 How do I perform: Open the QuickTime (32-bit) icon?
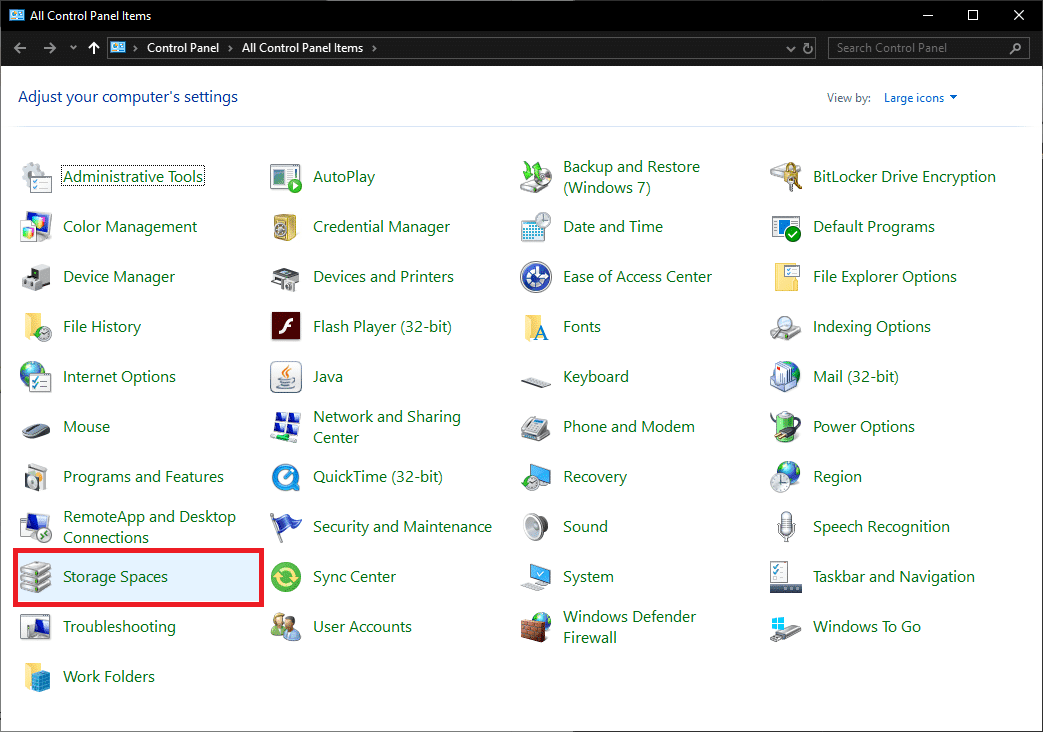tap(286, 477)
